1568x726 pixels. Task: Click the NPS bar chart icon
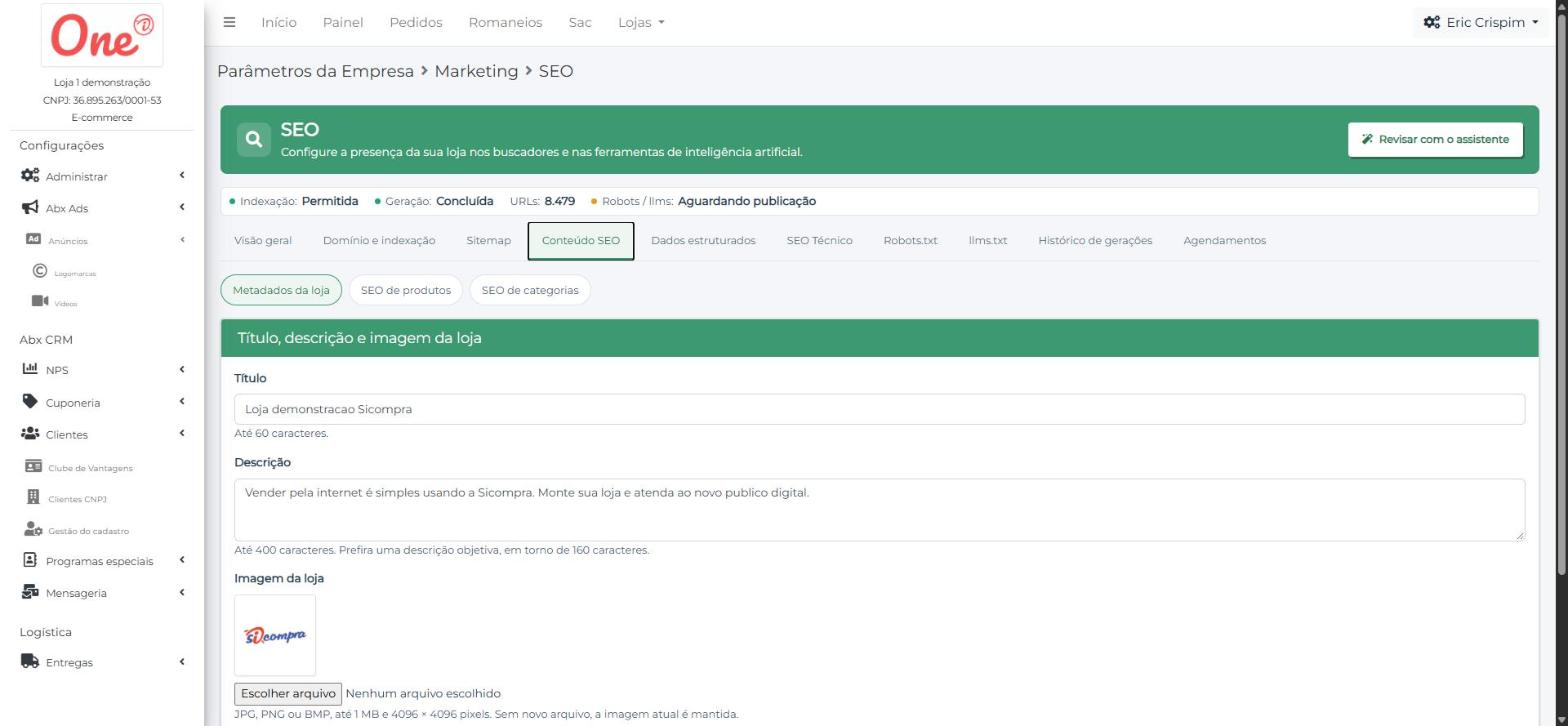(x=30, y=369)
